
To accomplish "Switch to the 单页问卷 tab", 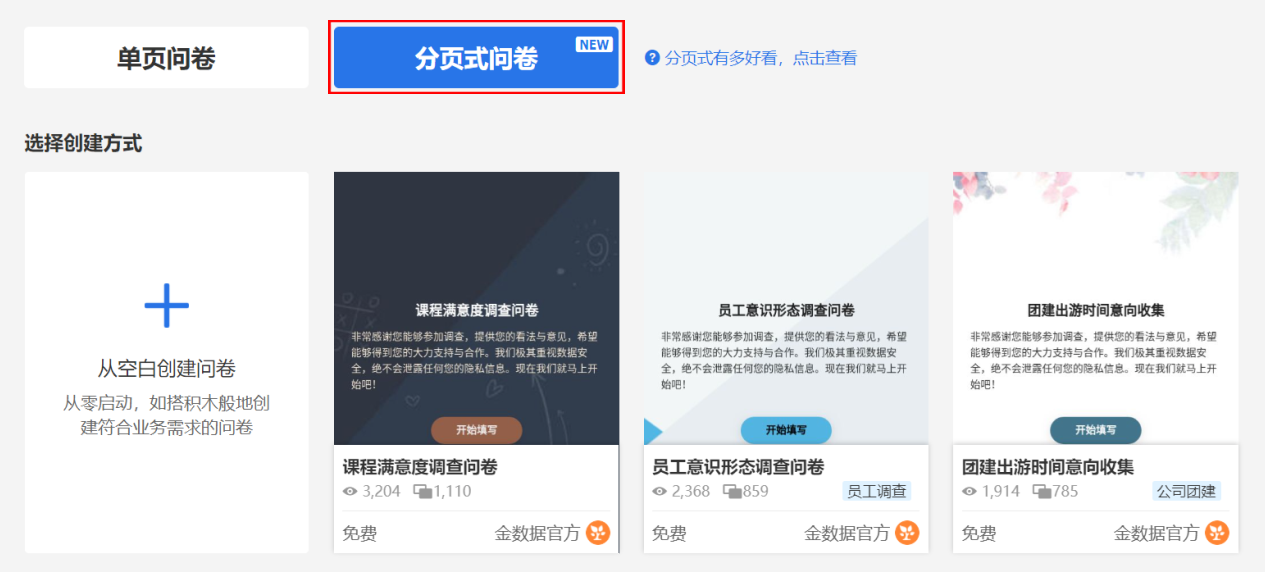I will point(166,58).
